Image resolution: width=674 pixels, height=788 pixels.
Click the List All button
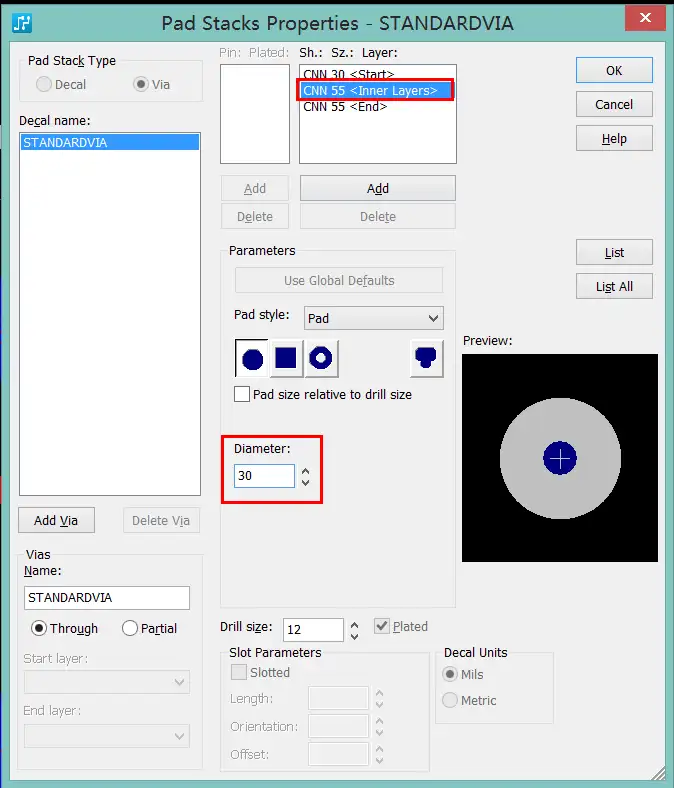(x=614, y=286)
